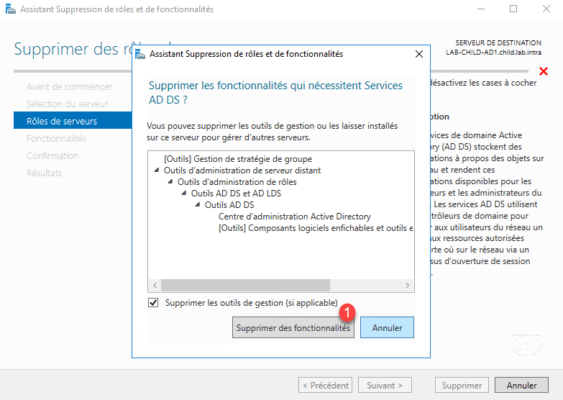Open Fonctionnalités wizard step
This screenshot has height=400, width=563.
tap(56, 139)
